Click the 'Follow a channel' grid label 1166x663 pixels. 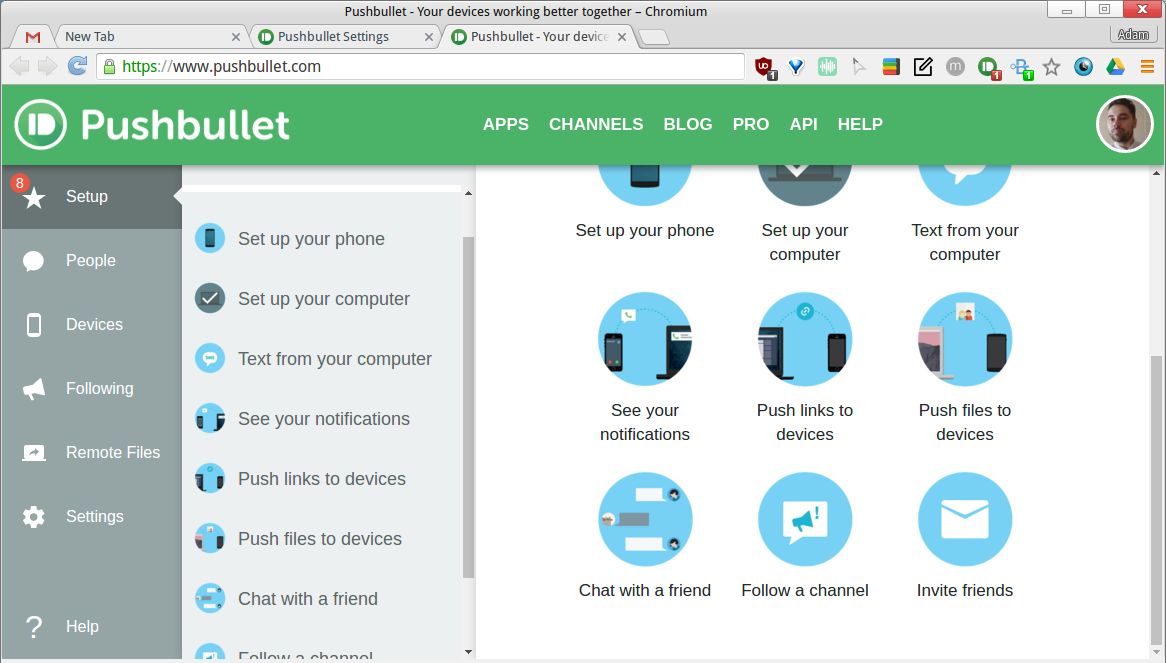coord(805,590)
